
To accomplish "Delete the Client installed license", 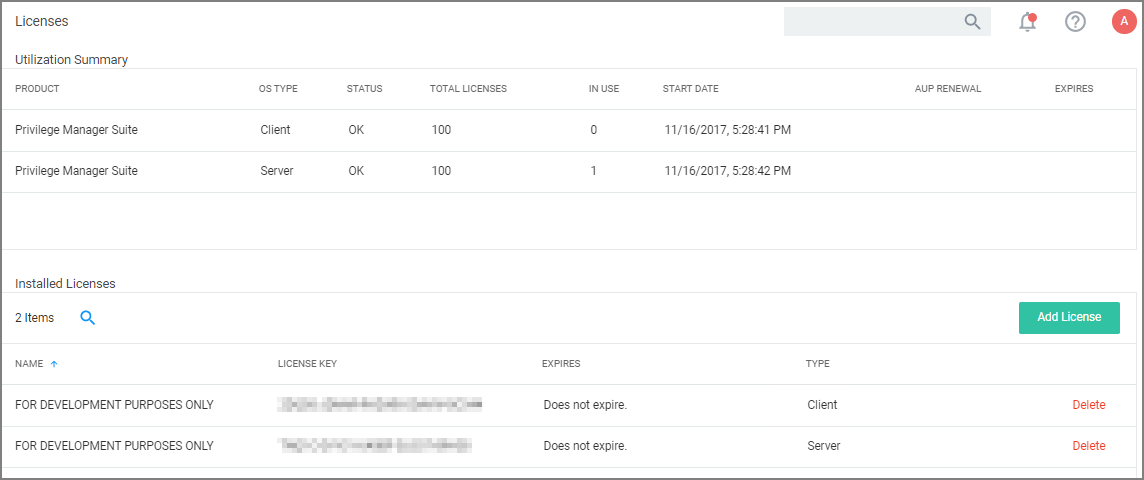I will (x=1089, y=405).
